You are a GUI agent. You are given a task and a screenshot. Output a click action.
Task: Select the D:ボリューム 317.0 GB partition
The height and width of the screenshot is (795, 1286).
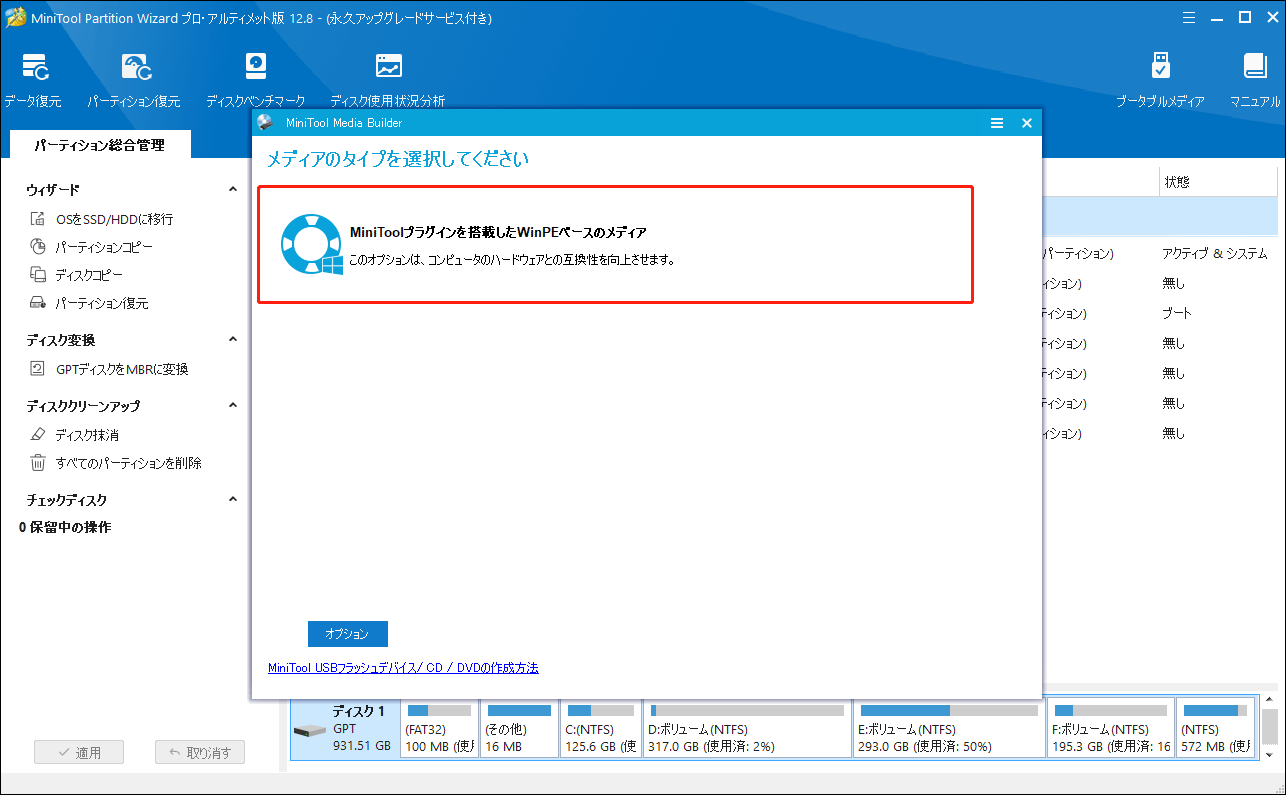[746, 728]
